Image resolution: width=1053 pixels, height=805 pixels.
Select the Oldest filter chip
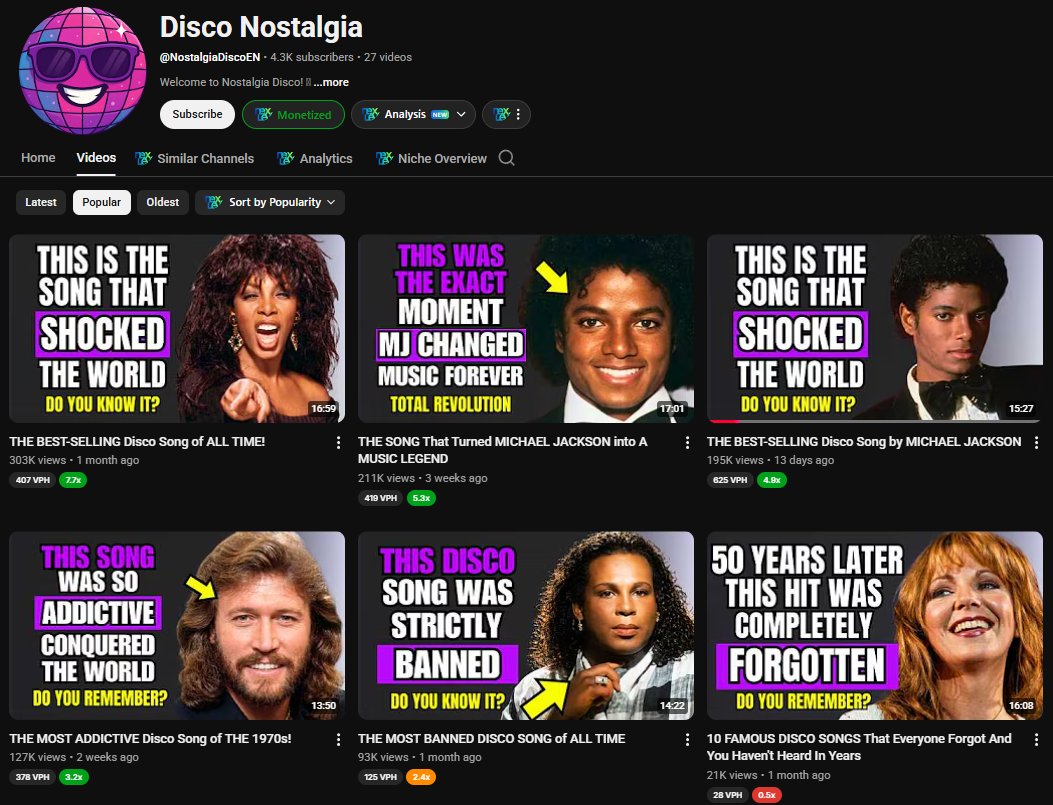[x=163, y=202]
